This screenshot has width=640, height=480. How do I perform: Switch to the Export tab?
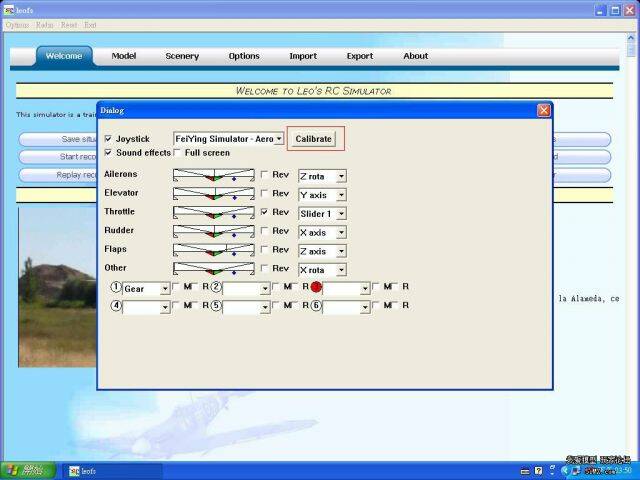pos(360,56)
